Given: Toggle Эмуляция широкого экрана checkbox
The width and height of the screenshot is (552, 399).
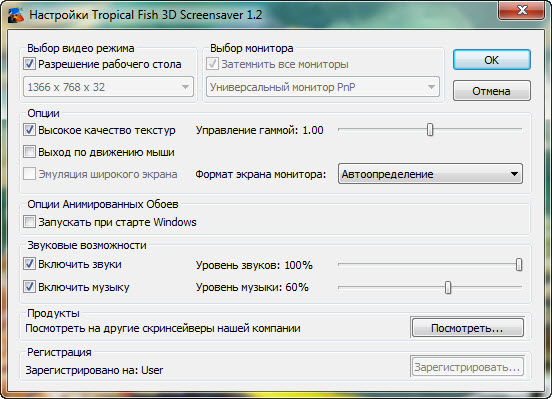Looking at the screenshot, I should coord(29,174).
